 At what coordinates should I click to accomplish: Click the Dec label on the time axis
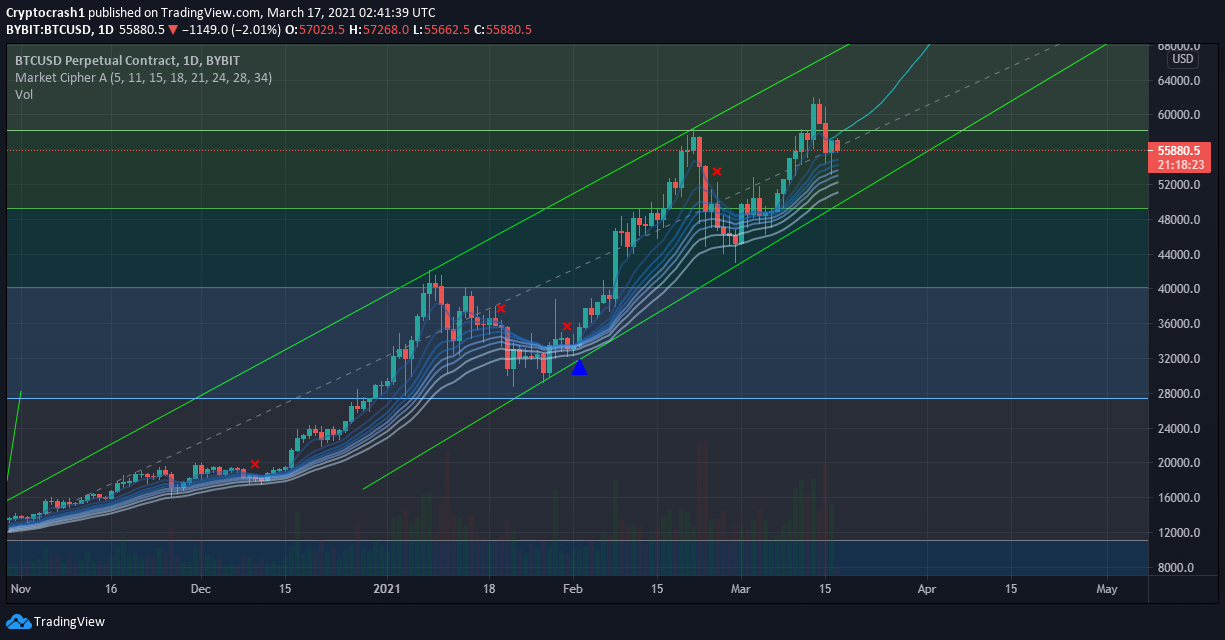(x=201, y=590)
